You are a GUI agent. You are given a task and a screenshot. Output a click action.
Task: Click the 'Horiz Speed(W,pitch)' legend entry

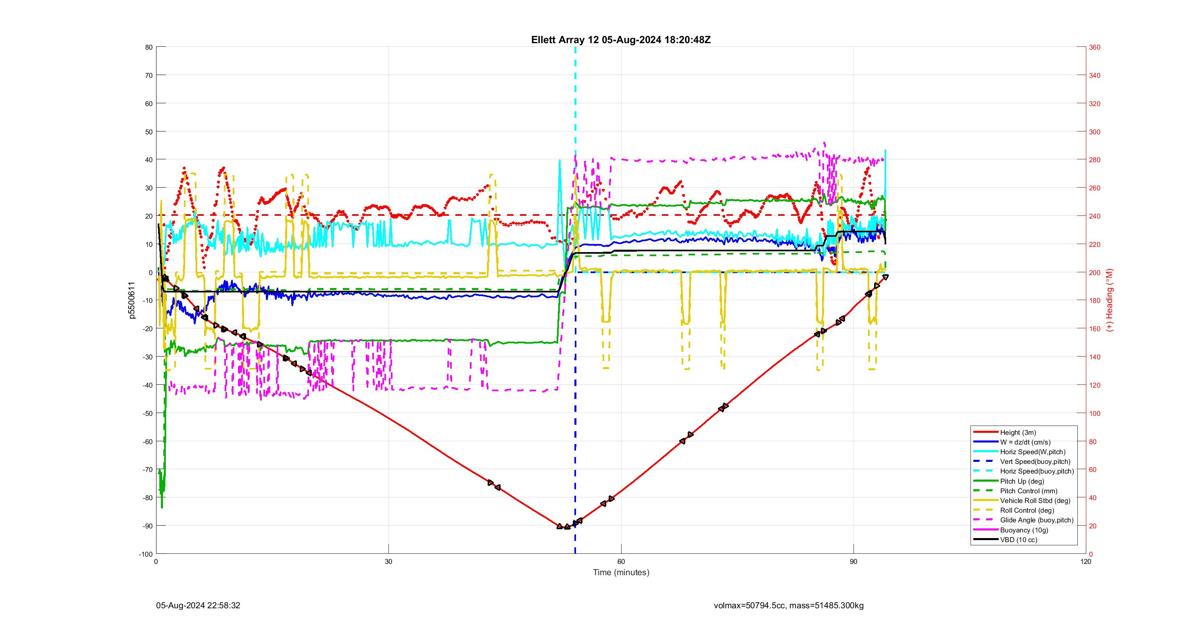(x=1036, y=451)
